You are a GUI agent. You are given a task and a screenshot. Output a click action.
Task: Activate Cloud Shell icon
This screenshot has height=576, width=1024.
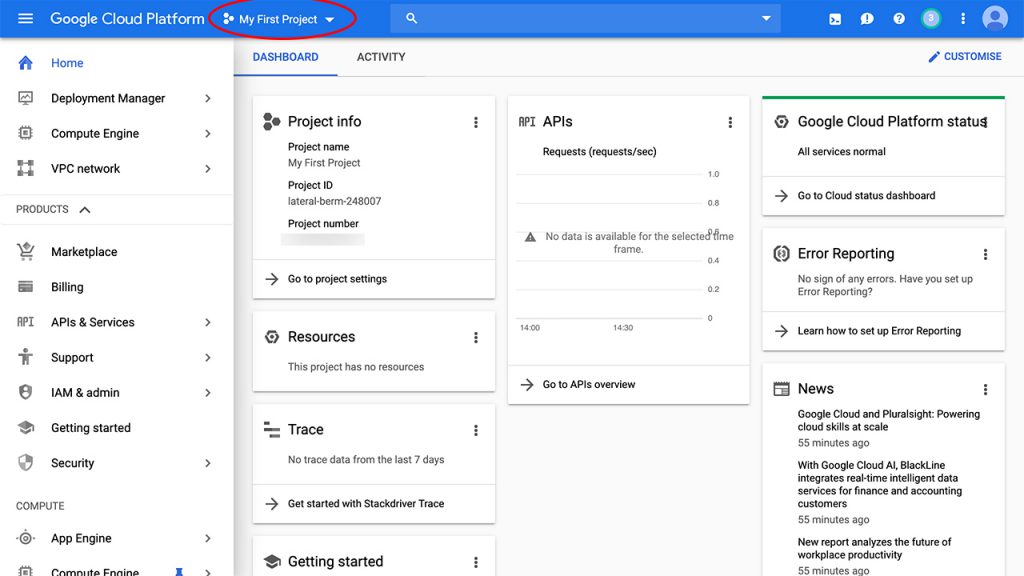(x=835, y=19)
